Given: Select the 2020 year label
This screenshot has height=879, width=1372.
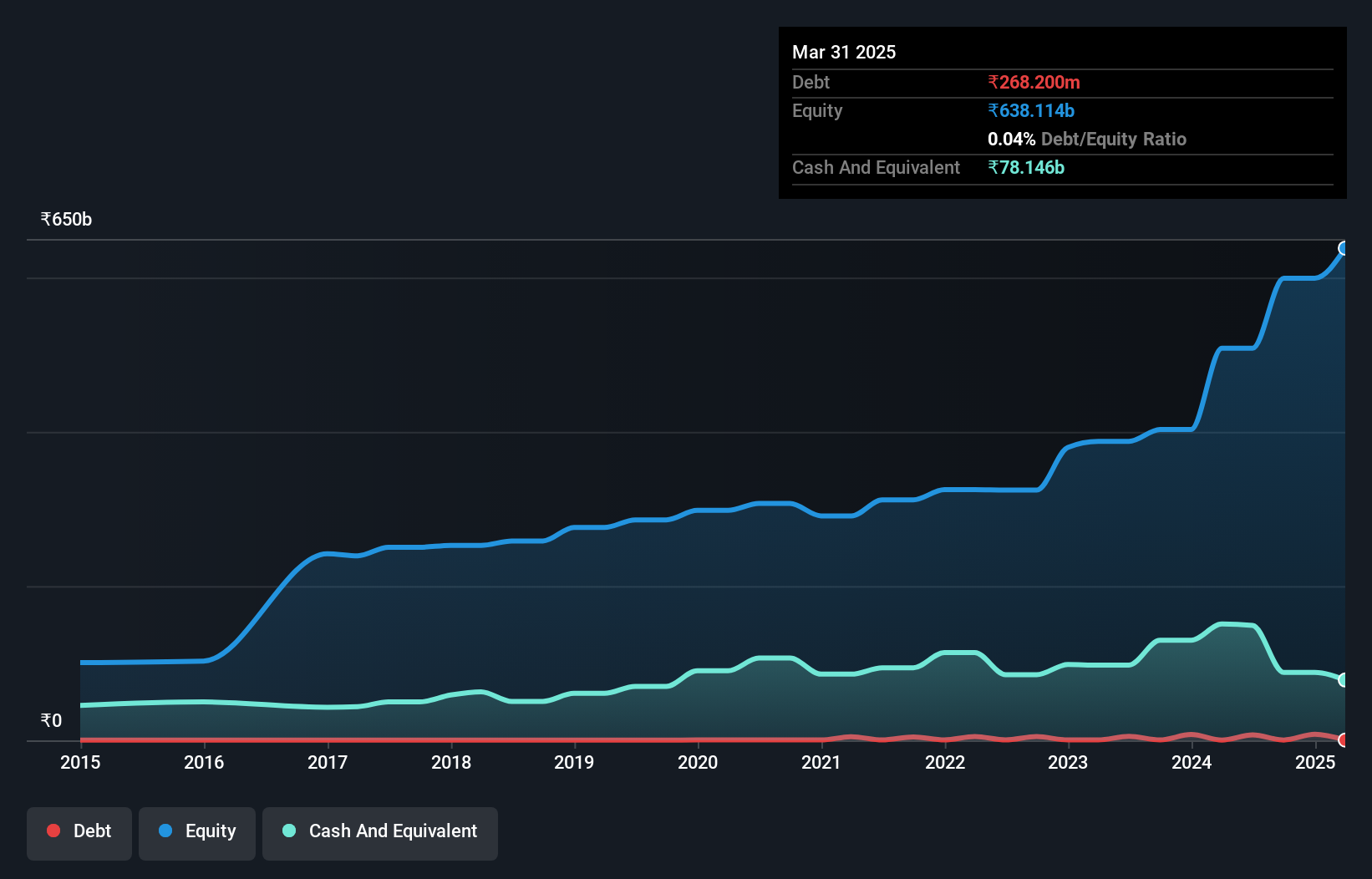Looking at the screenshot, I should click(699, 763).
